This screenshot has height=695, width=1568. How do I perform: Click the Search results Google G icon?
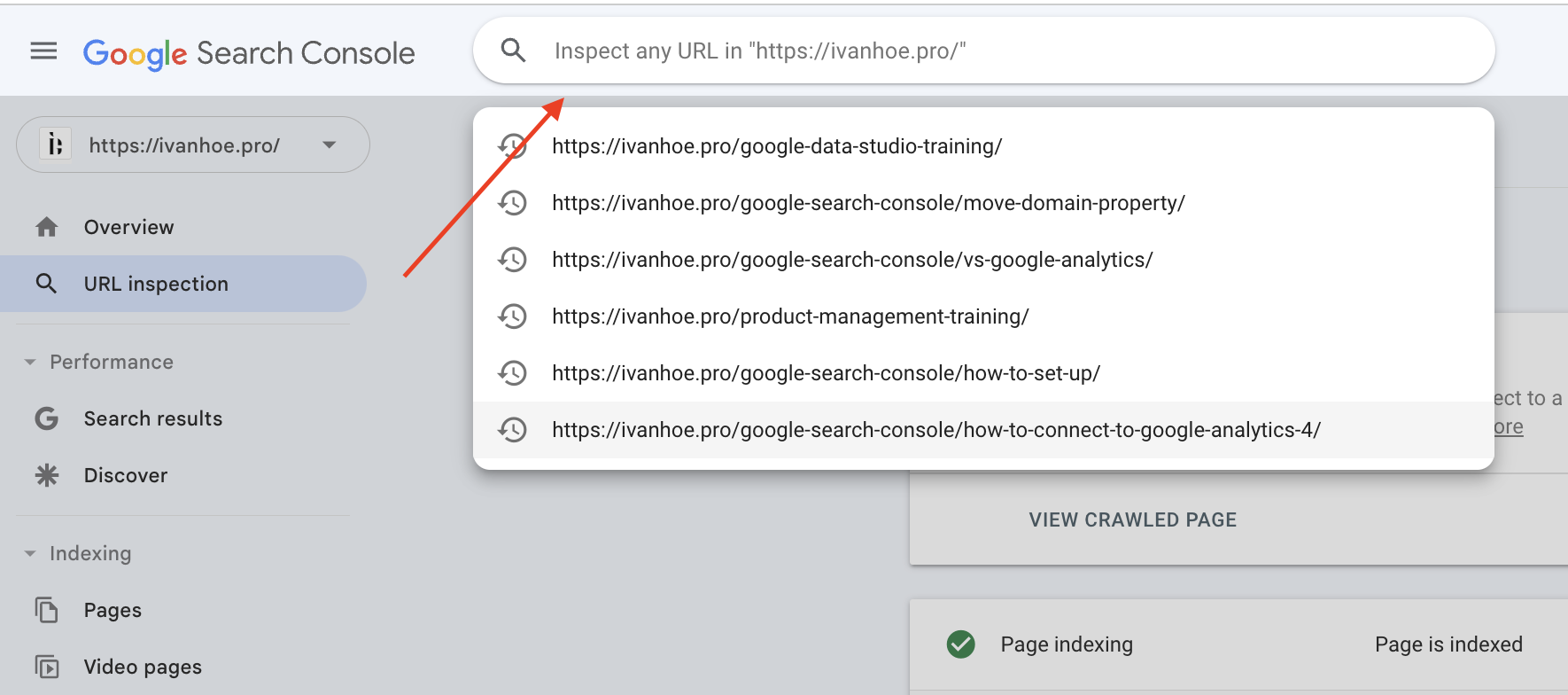[47, 419]
